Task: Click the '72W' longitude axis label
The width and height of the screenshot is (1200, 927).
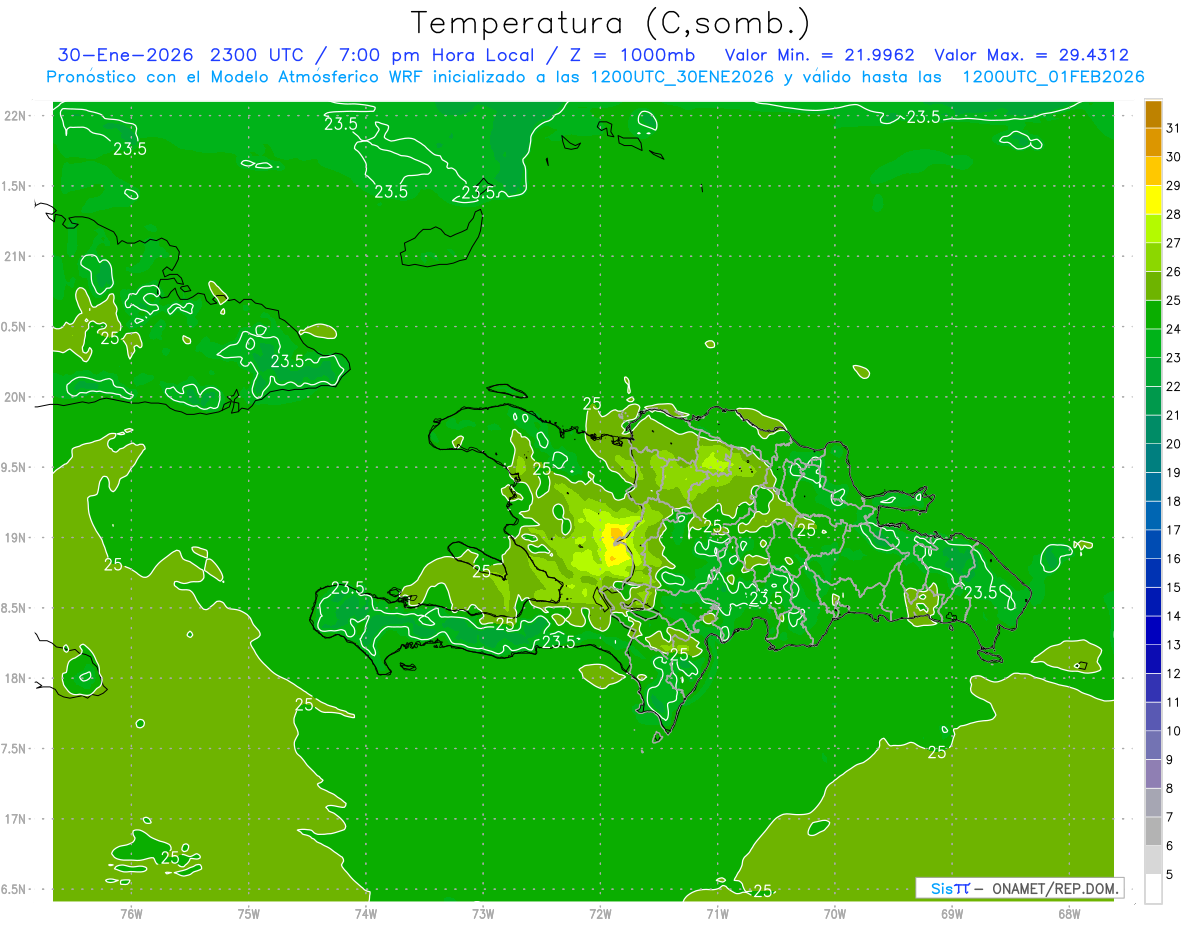Action: 600,913
